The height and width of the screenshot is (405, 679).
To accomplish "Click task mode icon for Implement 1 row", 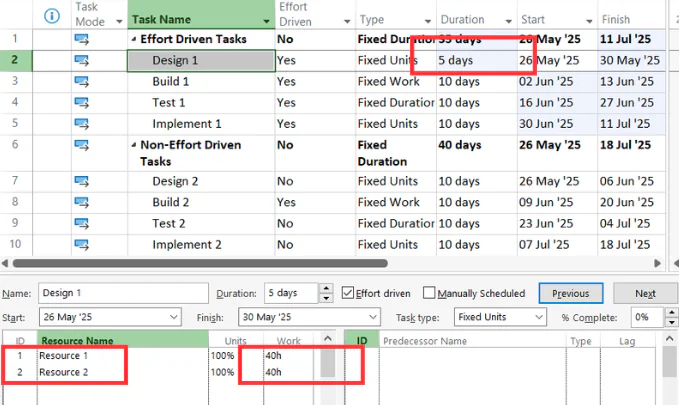I will tap(81, 124).
